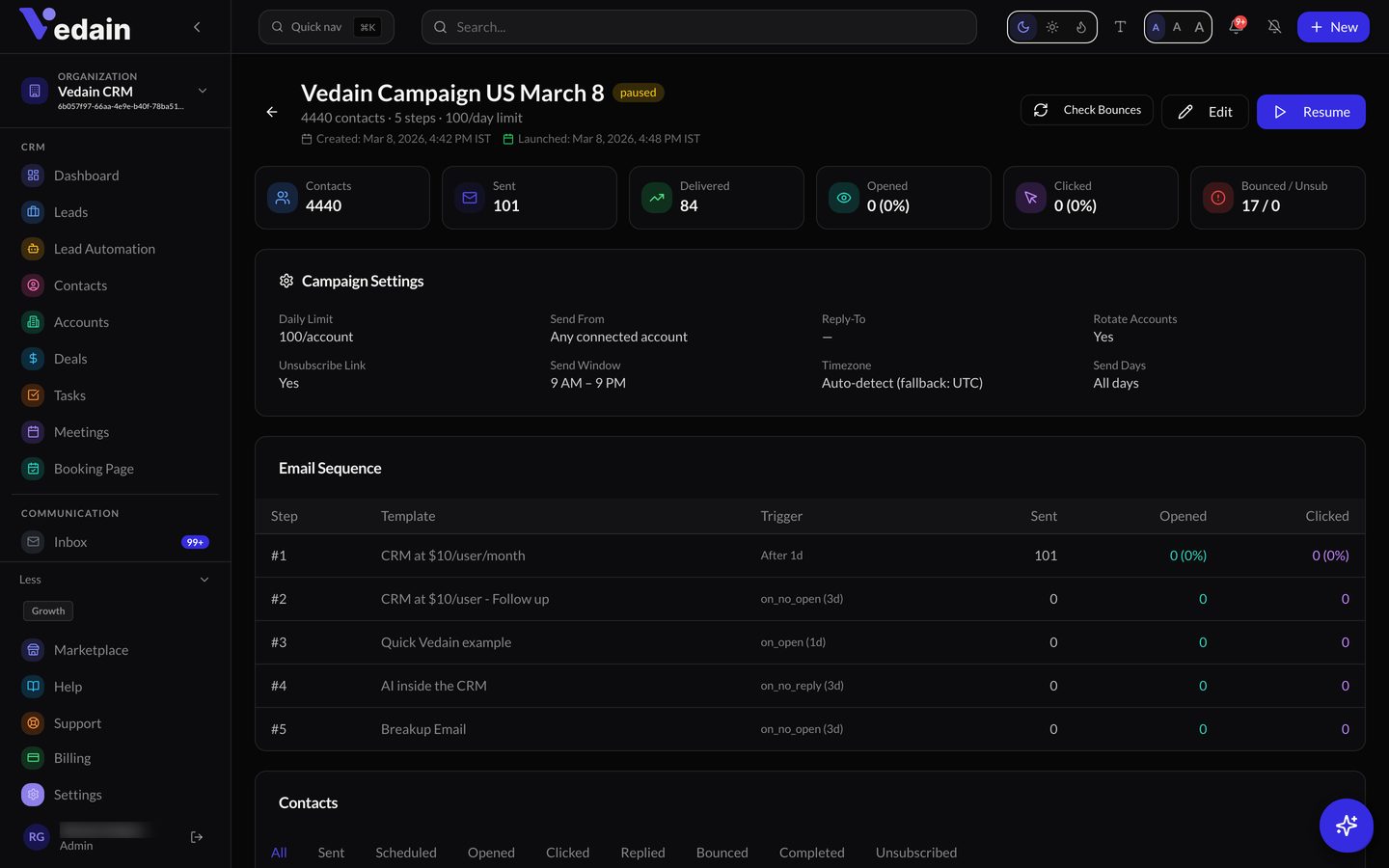1389x868 pixels.
Task: Switch to flame theme
Action: (1081, 27)
